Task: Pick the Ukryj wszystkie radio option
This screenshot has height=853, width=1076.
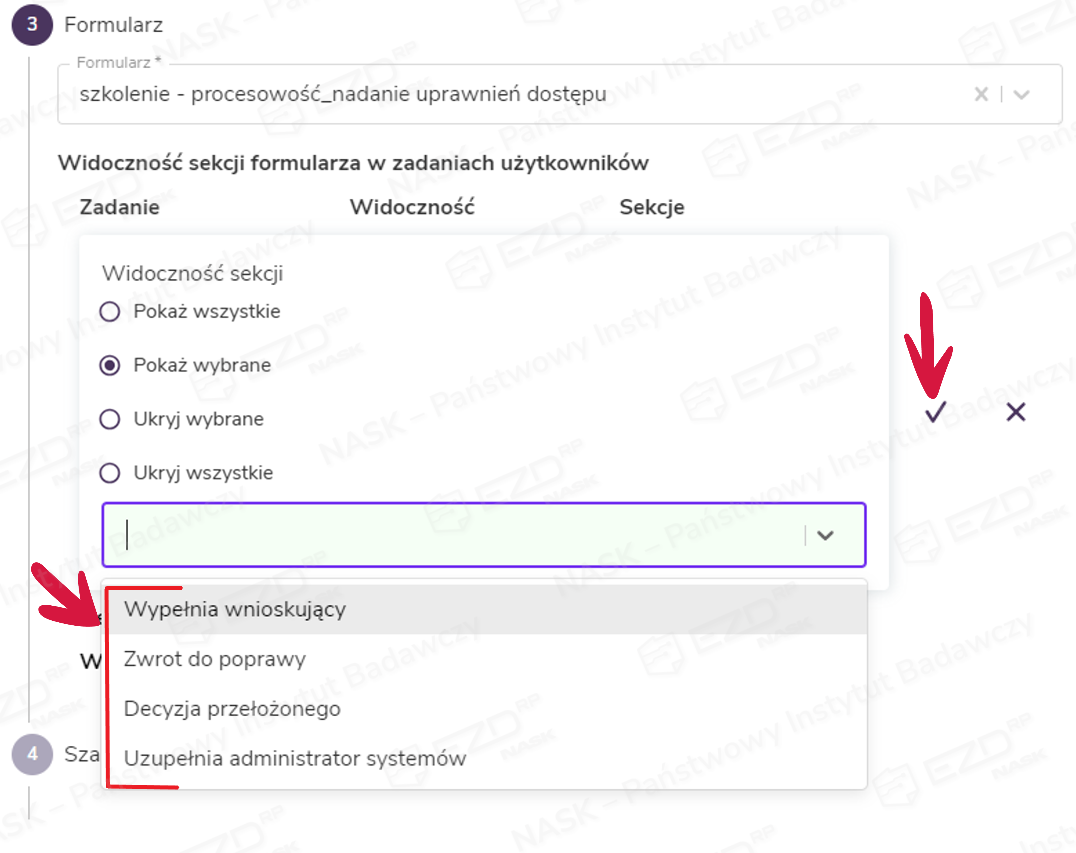Action: (110, 474)
